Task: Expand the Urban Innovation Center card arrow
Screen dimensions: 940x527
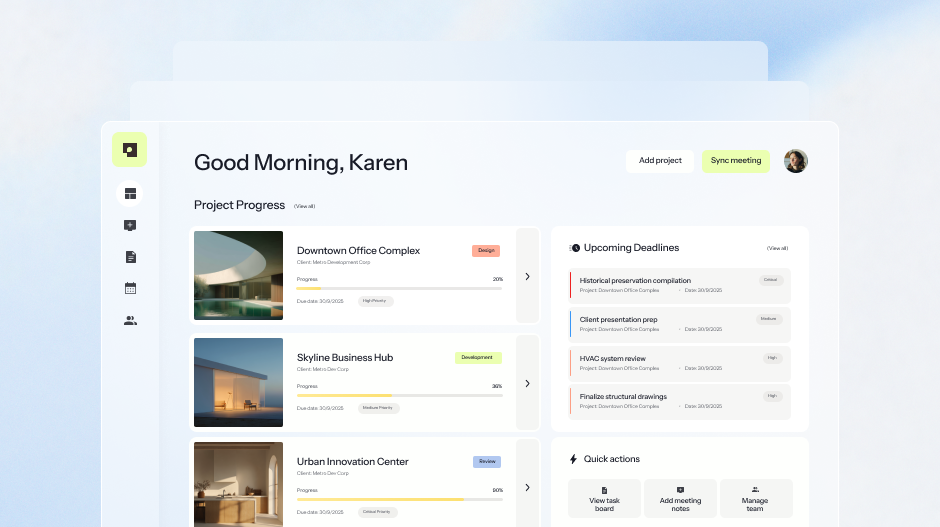Action: [528, 487]
